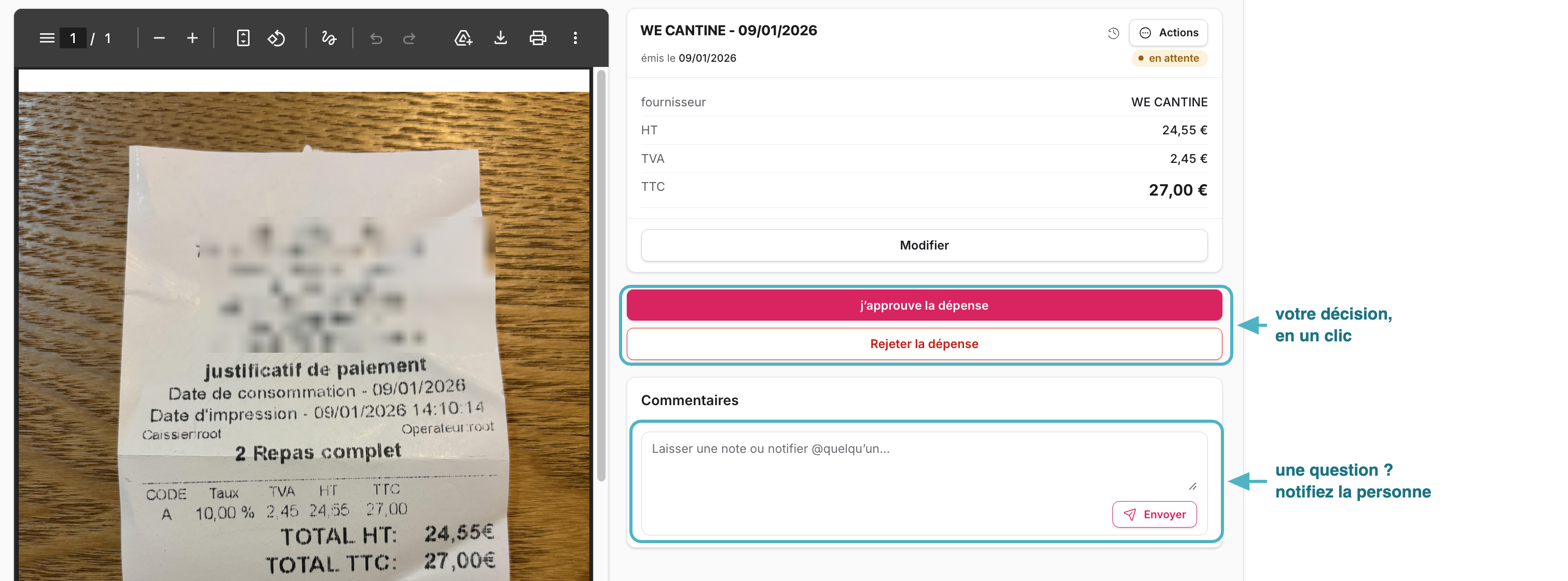Click the TVA amount 2,45 €
The height and width of the screenshot is (581, 1568).
1188,159
